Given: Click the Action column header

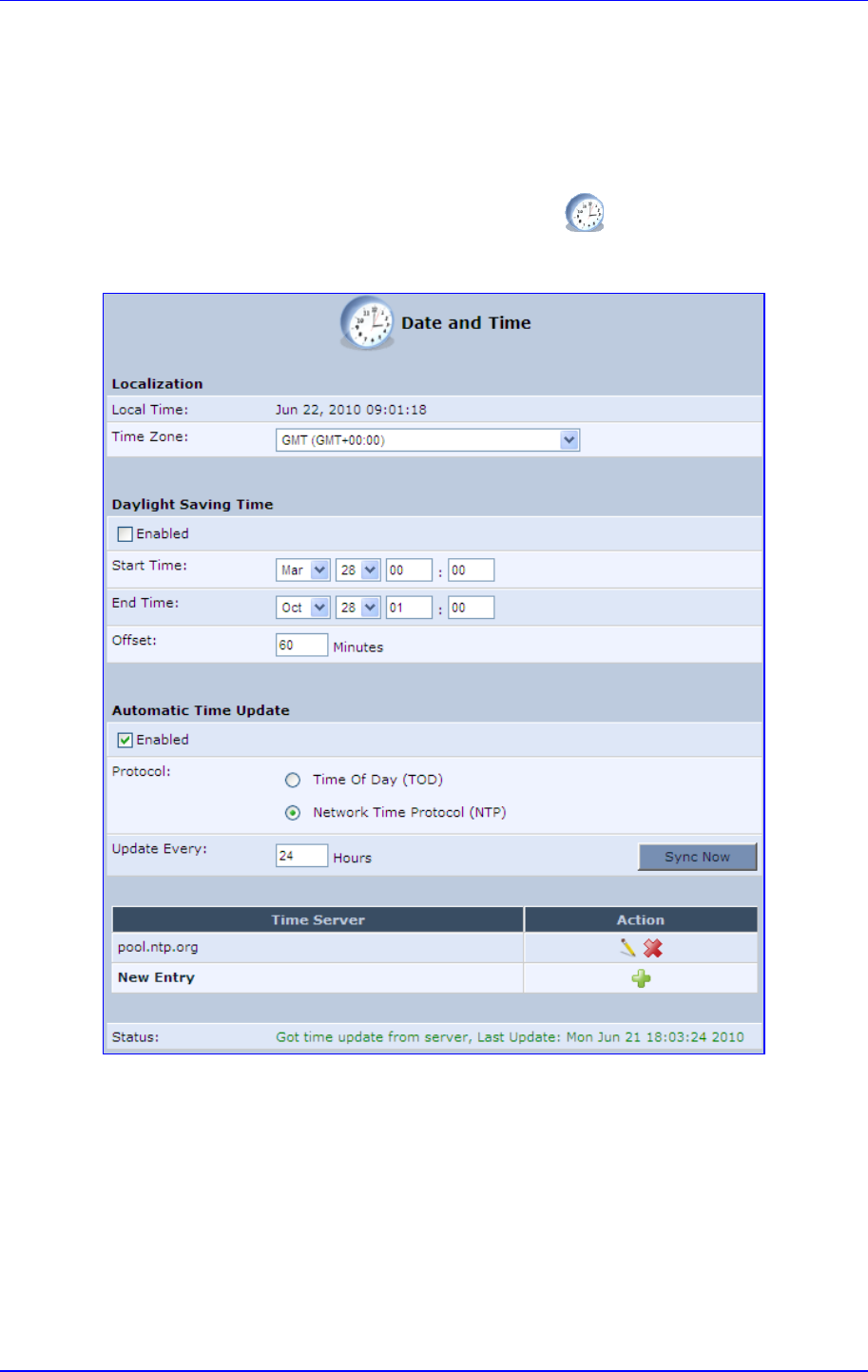Looking at the screenshot, I should click(641, 919).
